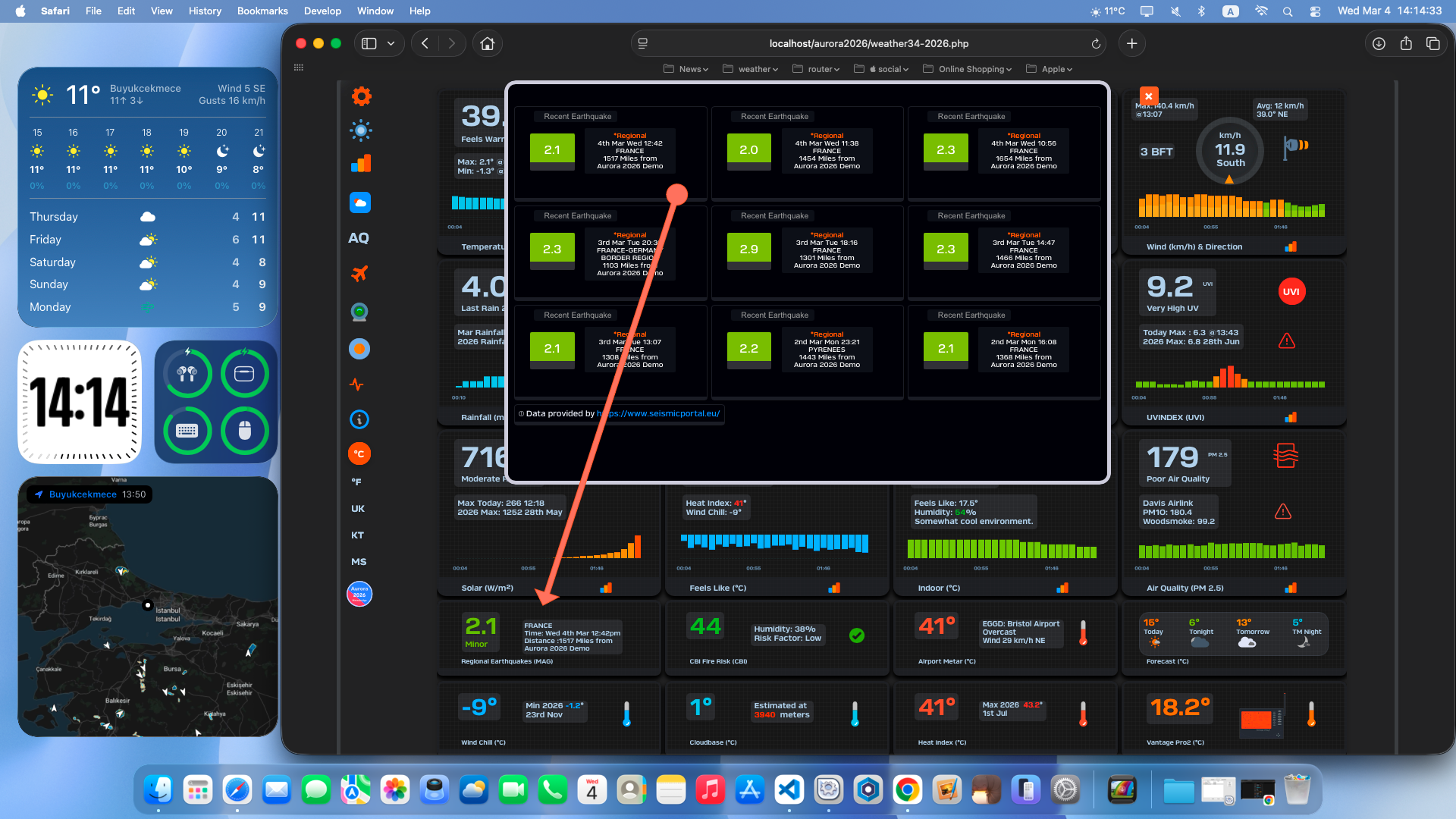Open the blue cloud forecast sidebar icon
The width and height of the screenshot is (1456, 819).
(x=360, y=202)
